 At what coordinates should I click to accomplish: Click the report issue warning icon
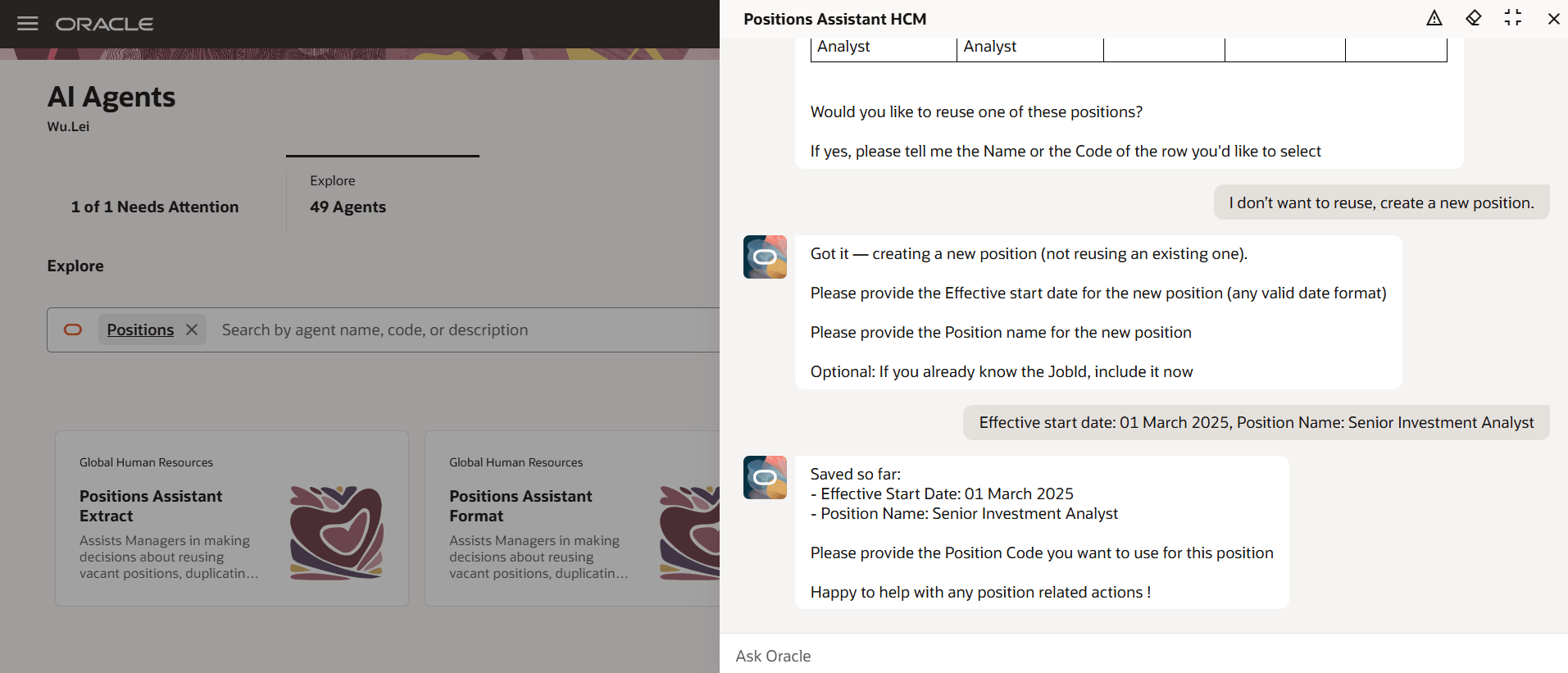1434,18
